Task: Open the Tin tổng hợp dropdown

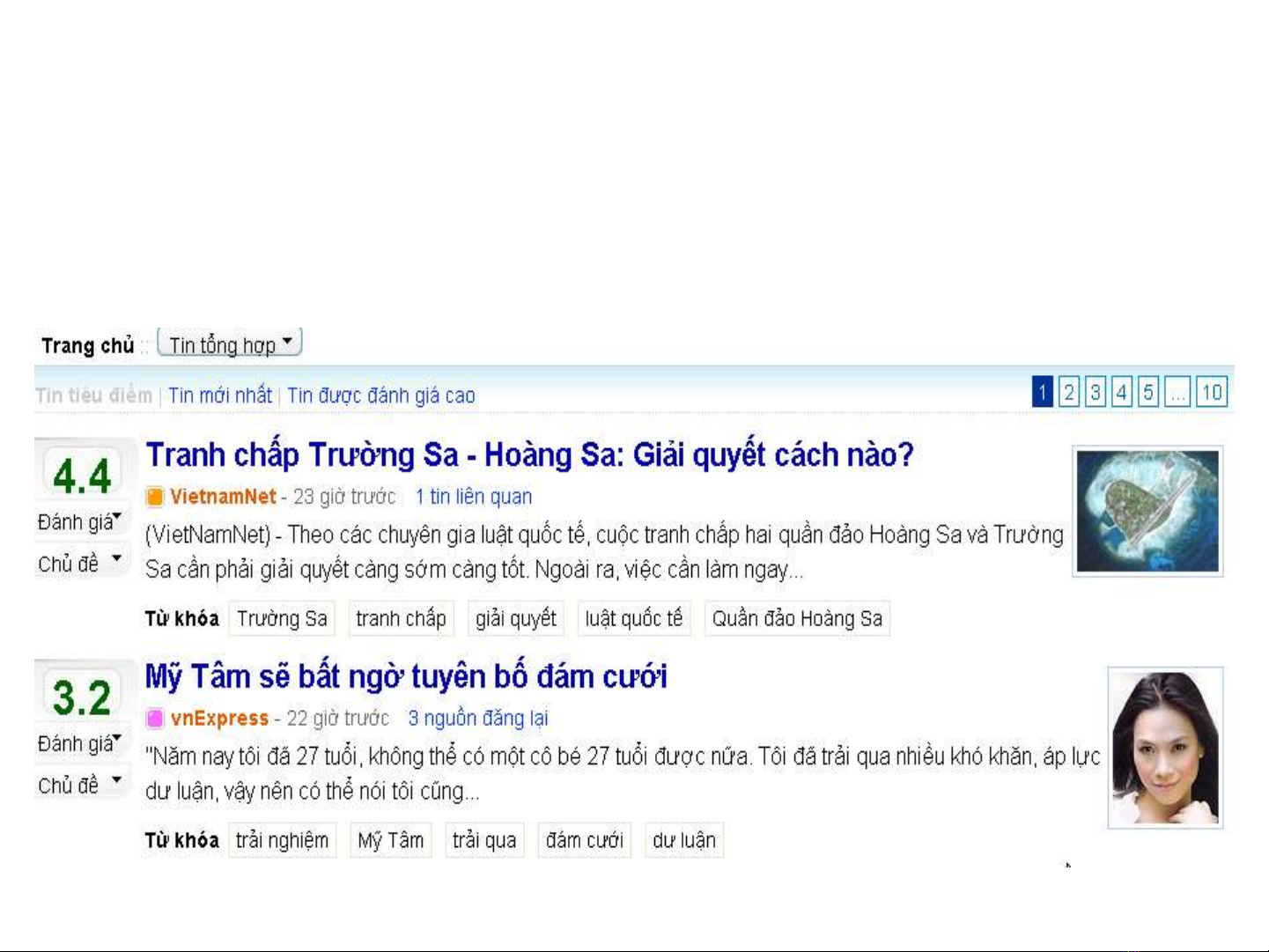Action: 230,343
